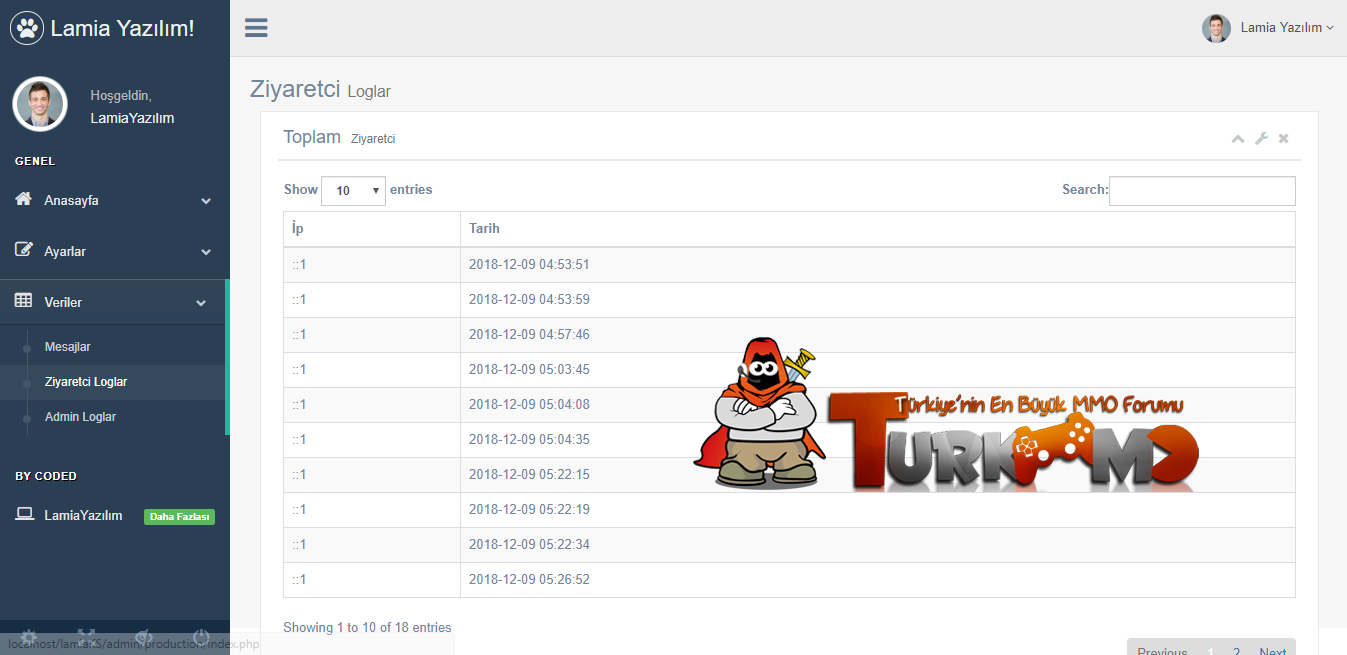
Task: Click date 2018-12-09 05:04:08
Action: [x=529, y=405]
